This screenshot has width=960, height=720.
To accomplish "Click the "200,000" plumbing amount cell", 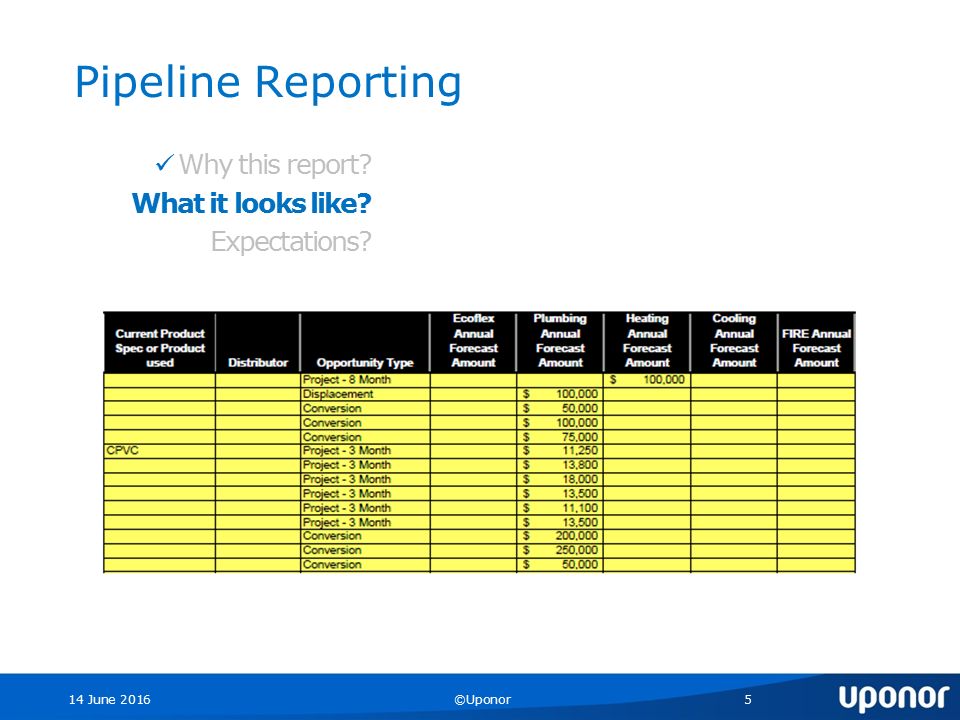I will [560, 536].
